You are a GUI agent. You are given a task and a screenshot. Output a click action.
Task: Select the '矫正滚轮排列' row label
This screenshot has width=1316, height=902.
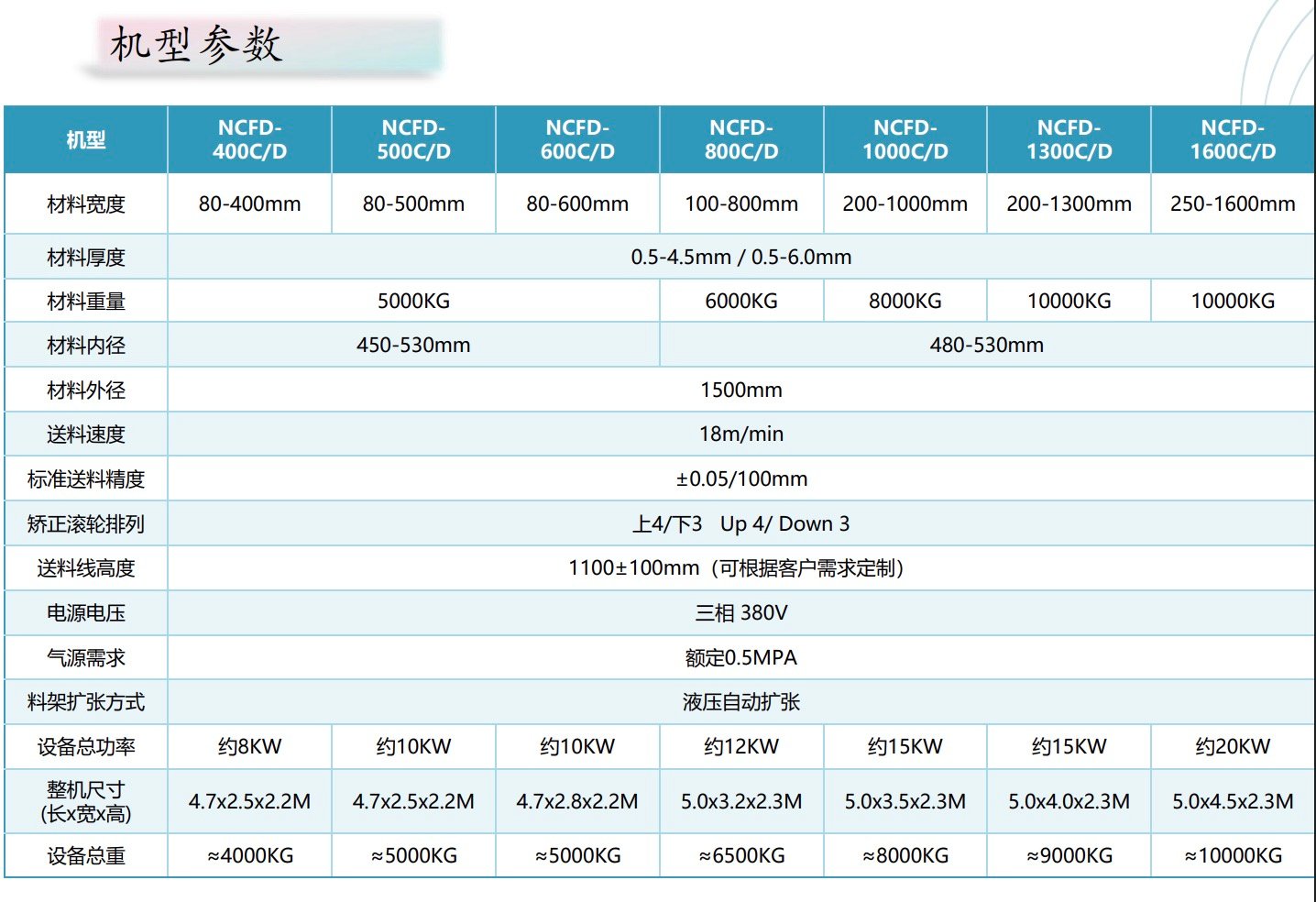click(86, 524)
